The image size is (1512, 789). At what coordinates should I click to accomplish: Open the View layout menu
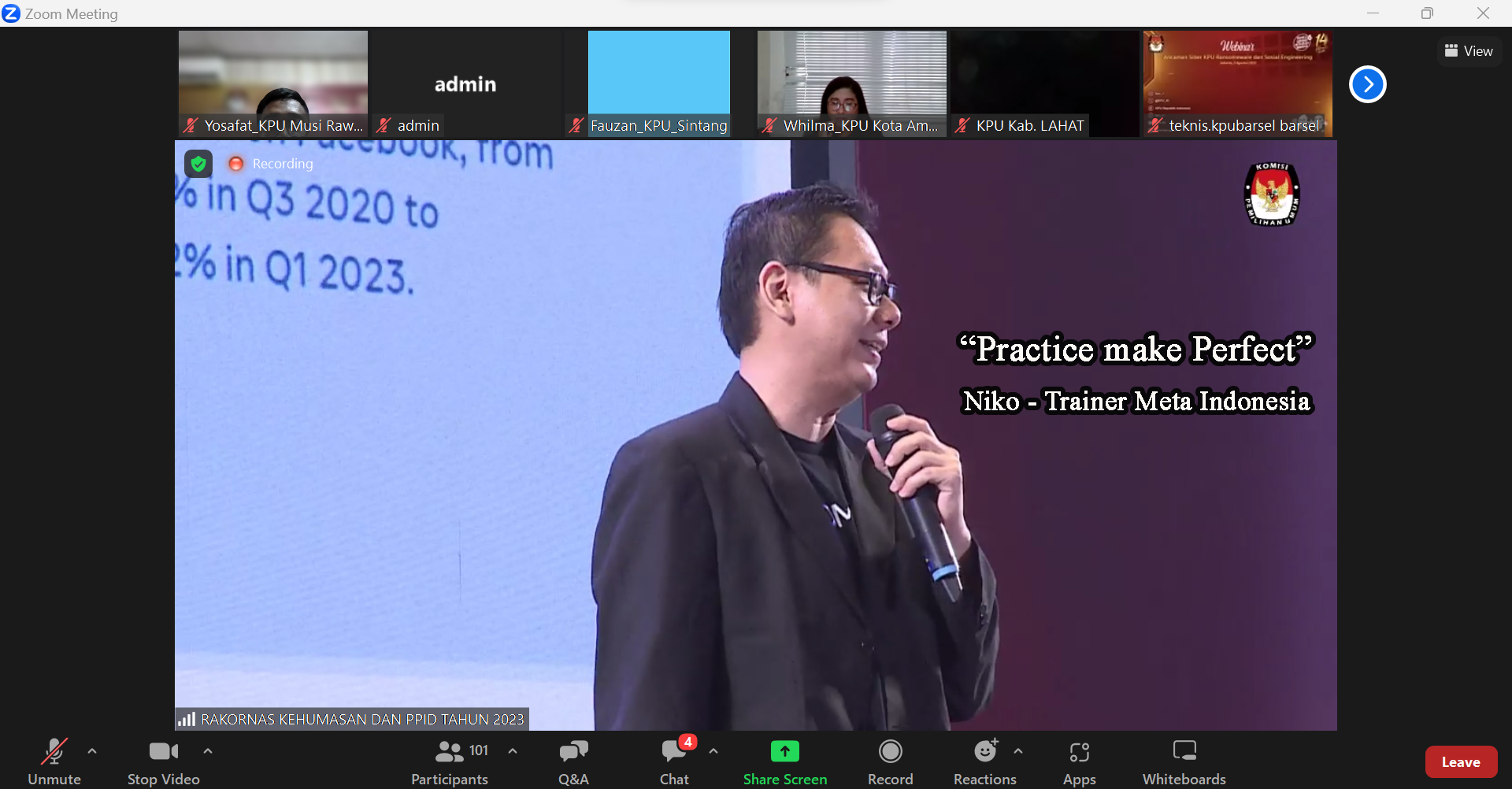1469,51
